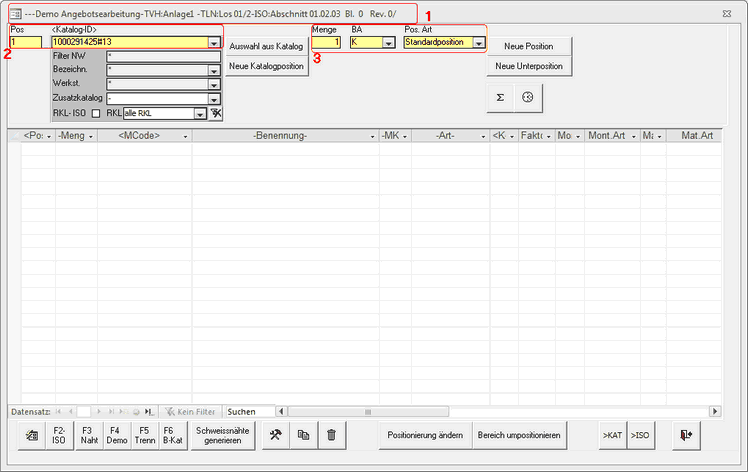Click the Benennung column header
This screenshot has height=472, width=748.
(280, 135)
